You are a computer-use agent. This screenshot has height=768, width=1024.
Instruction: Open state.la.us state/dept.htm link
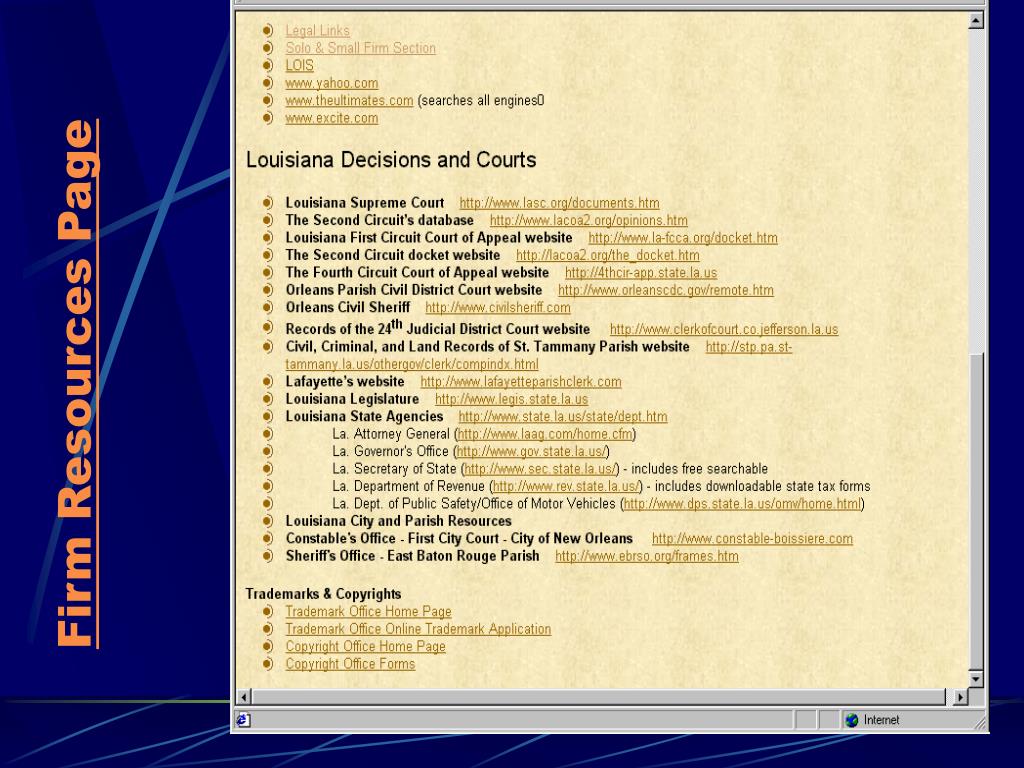point(563,417)
